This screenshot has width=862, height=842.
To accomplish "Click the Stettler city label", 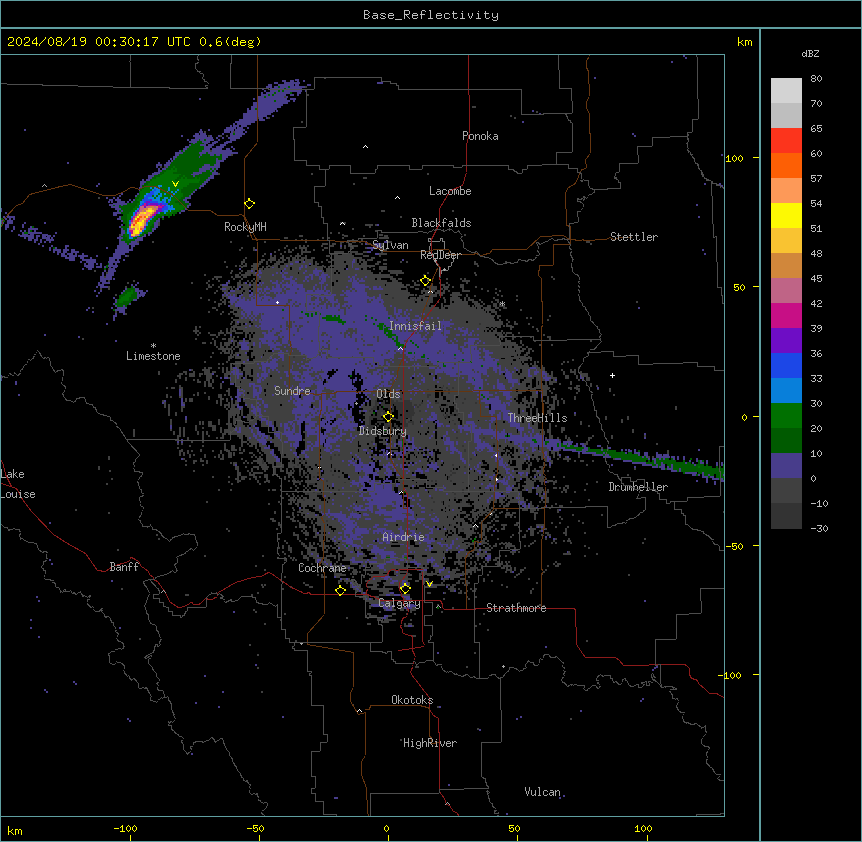I will [634, 237].
